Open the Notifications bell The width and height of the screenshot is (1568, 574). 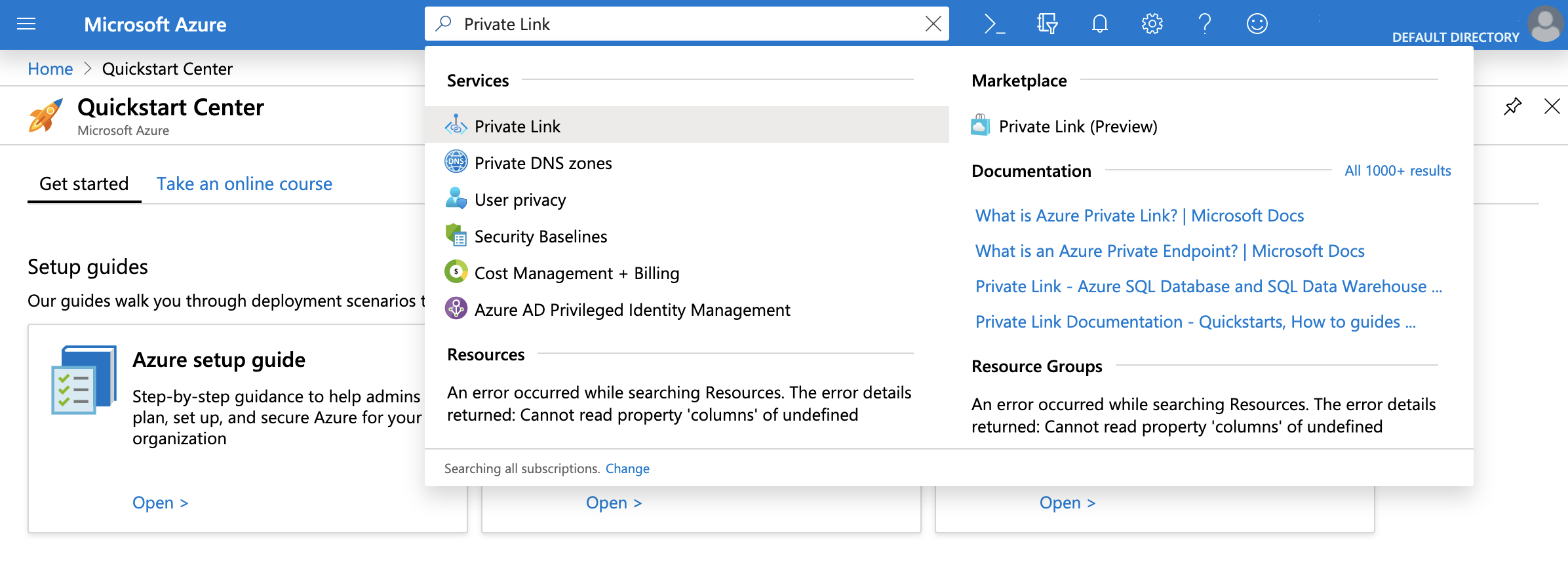(1099, 24)
